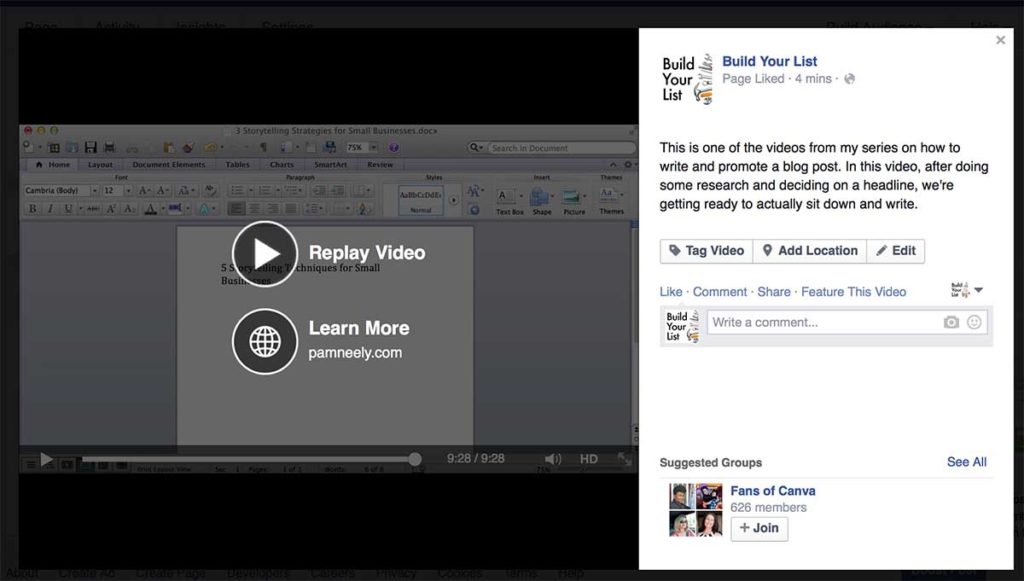Open the emoji picker in the comment box
Viewport: 1024px width, 581px height.
point(974,322)
